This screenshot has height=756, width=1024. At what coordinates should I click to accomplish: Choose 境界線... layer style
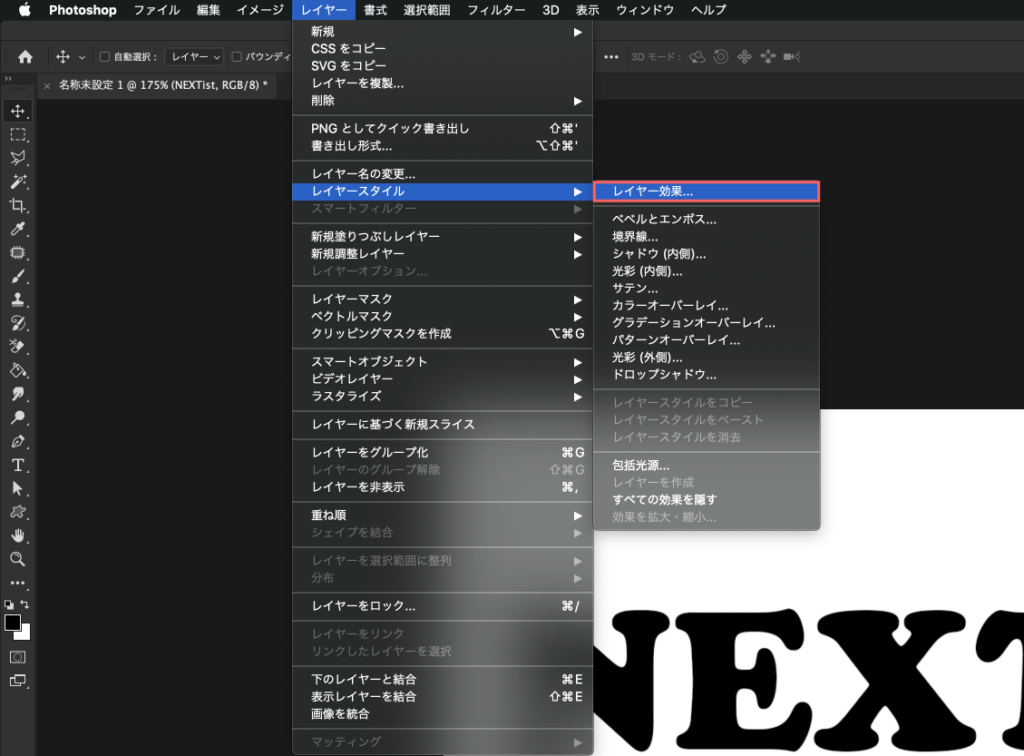pyautogui.click(x=707, y=236)
